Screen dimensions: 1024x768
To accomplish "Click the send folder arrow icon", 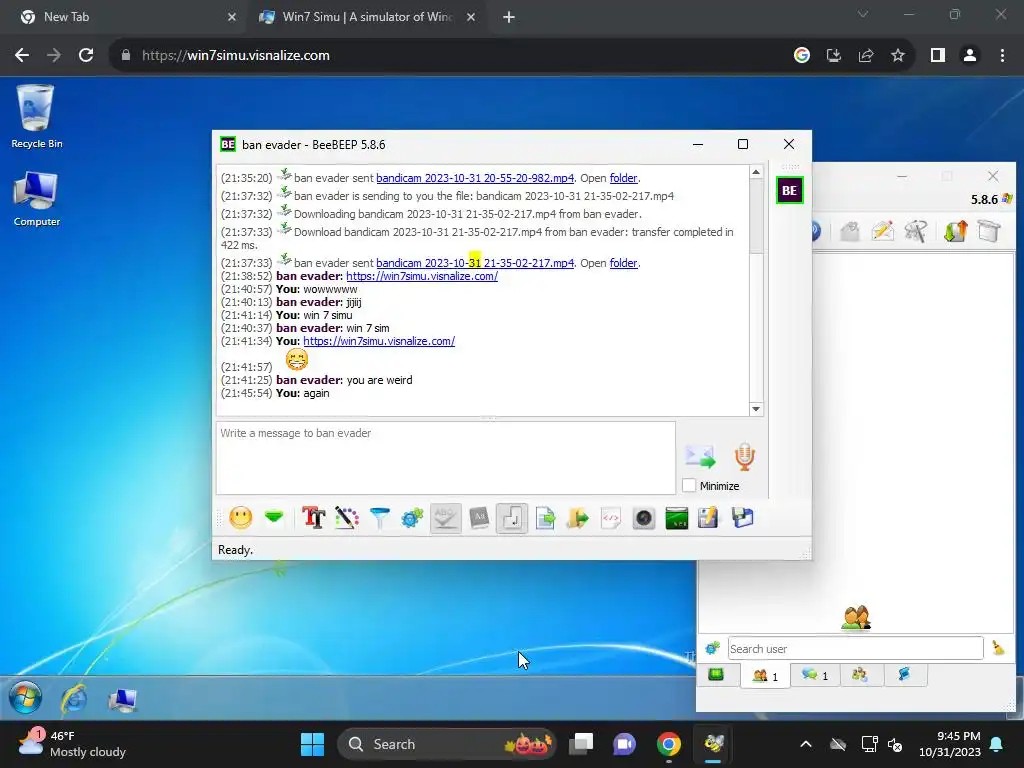I will pyautogui.click(x=577, y=519).
